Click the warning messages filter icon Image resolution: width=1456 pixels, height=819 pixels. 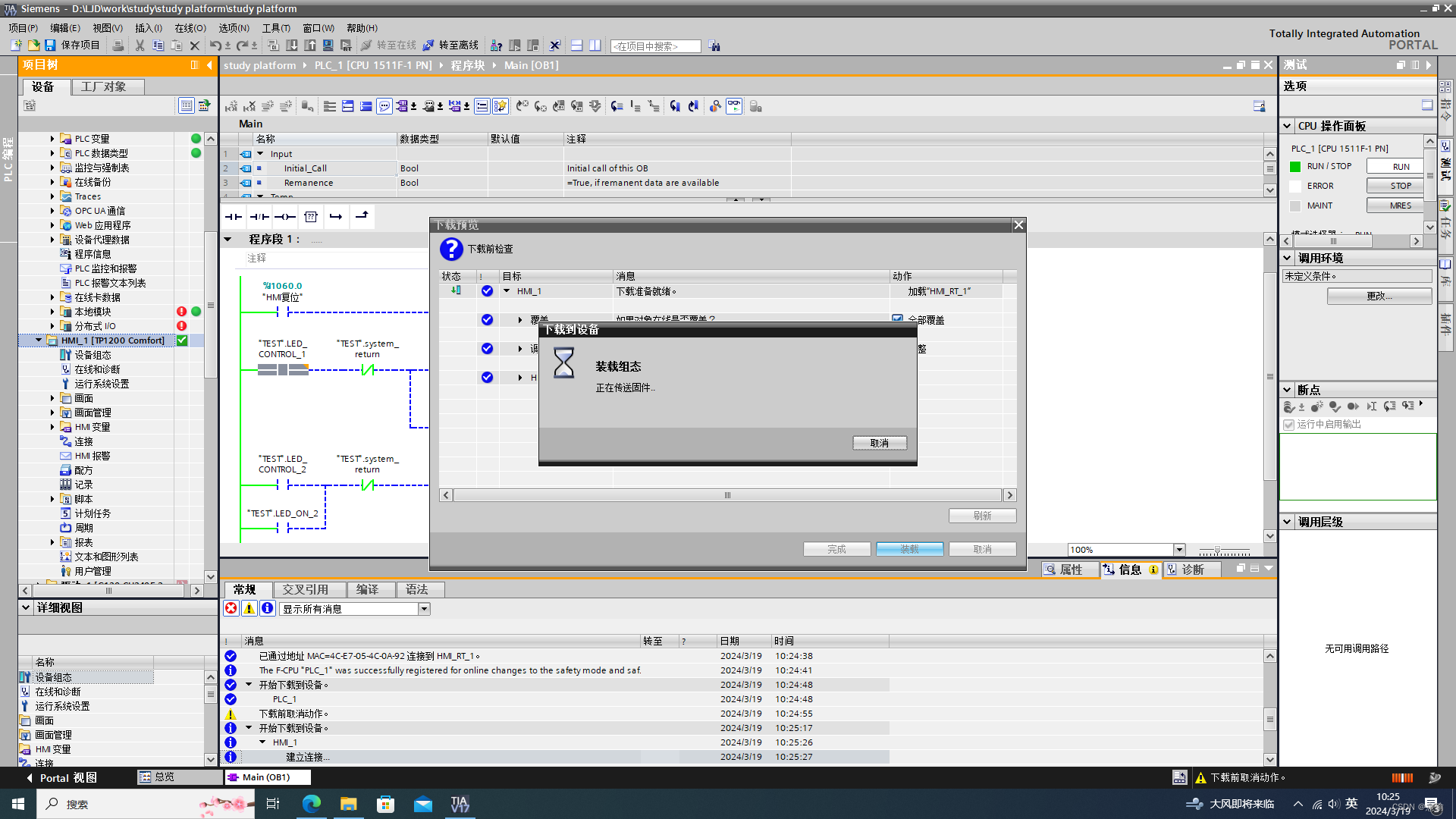[249, 608]
